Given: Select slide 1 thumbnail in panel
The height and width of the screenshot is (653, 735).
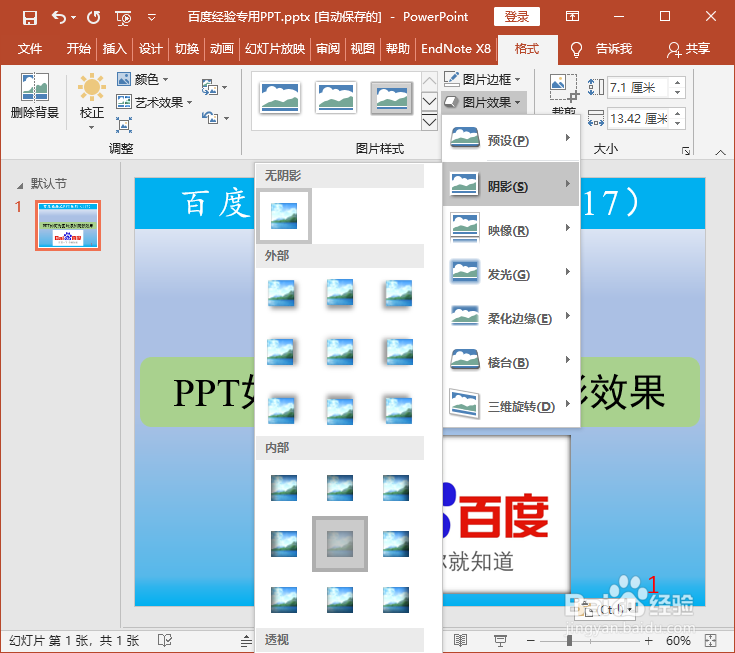Looking at the screenshot, I should pyautogui.click(x=68, y=225).
